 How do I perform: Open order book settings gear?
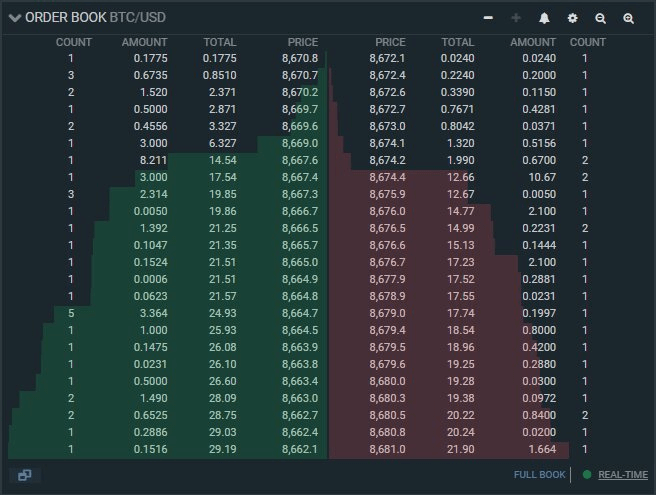coord(572,18)
